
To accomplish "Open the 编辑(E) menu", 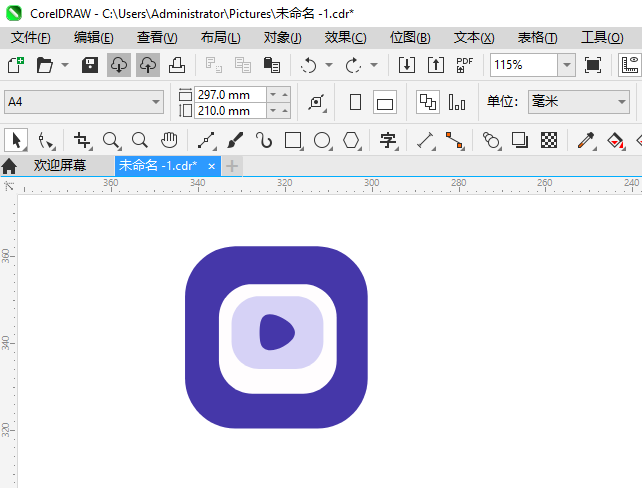I will (94, 38).
